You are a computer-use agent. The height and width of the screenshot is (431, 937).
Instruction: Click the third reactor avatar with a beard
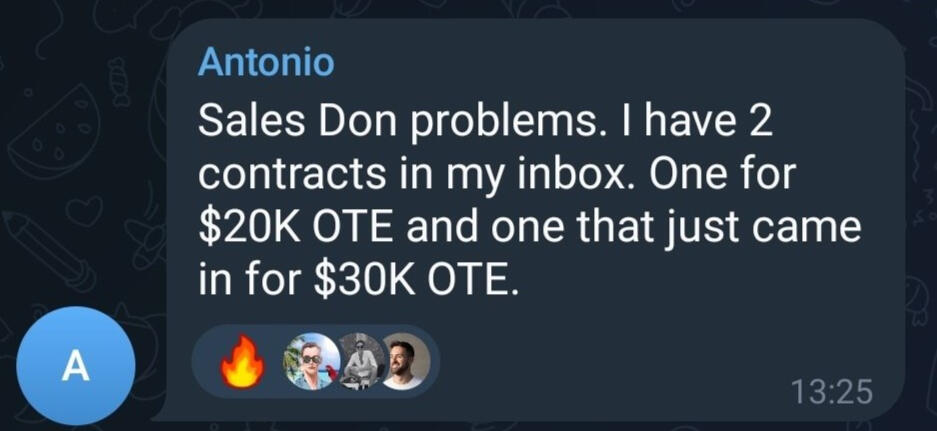click(405, 361)
